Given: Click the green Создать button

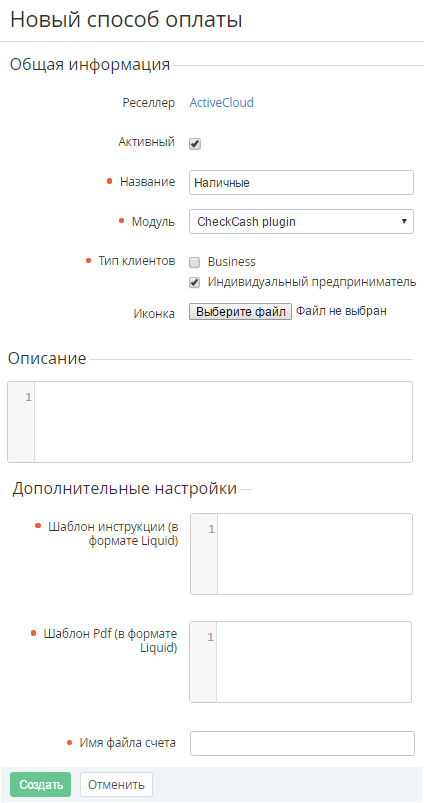Looking at the screenshot, I should (40, 785).
